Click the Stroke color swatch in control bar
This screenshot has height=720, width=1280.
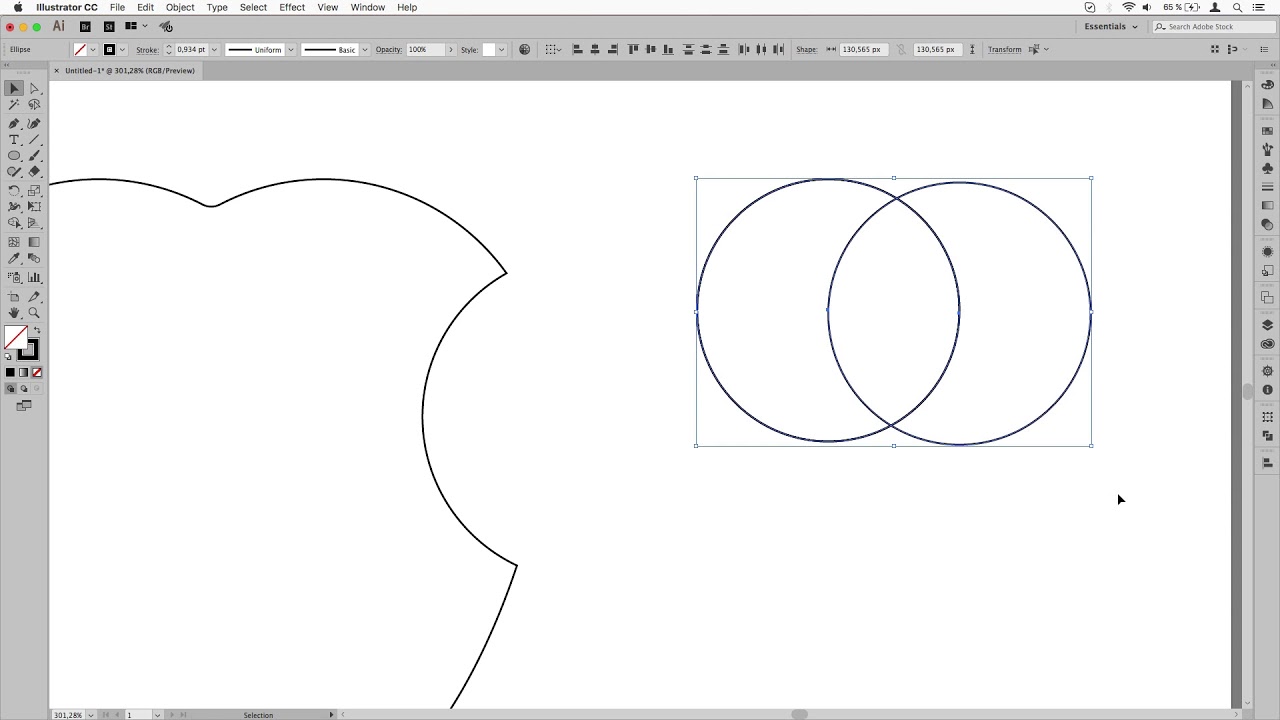pyautogui.click(x=109, y=49)
